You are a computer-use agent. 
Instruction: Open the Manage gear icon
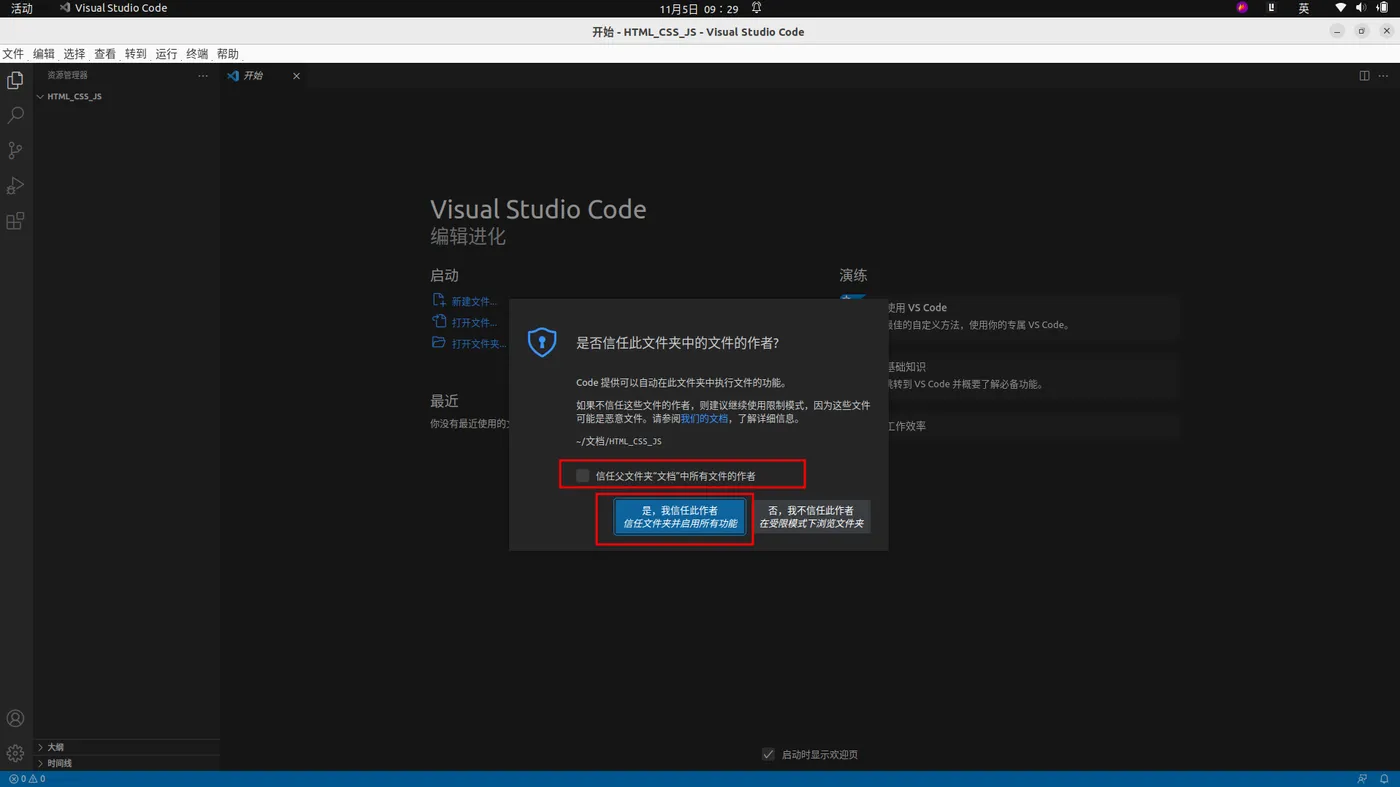coord(15,753)
